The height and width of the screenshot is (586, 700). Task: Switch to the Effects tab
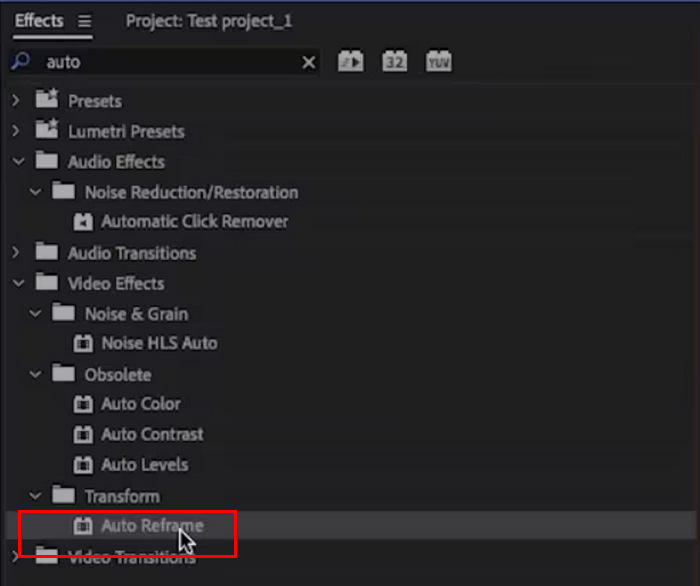[x=39, y=21]
